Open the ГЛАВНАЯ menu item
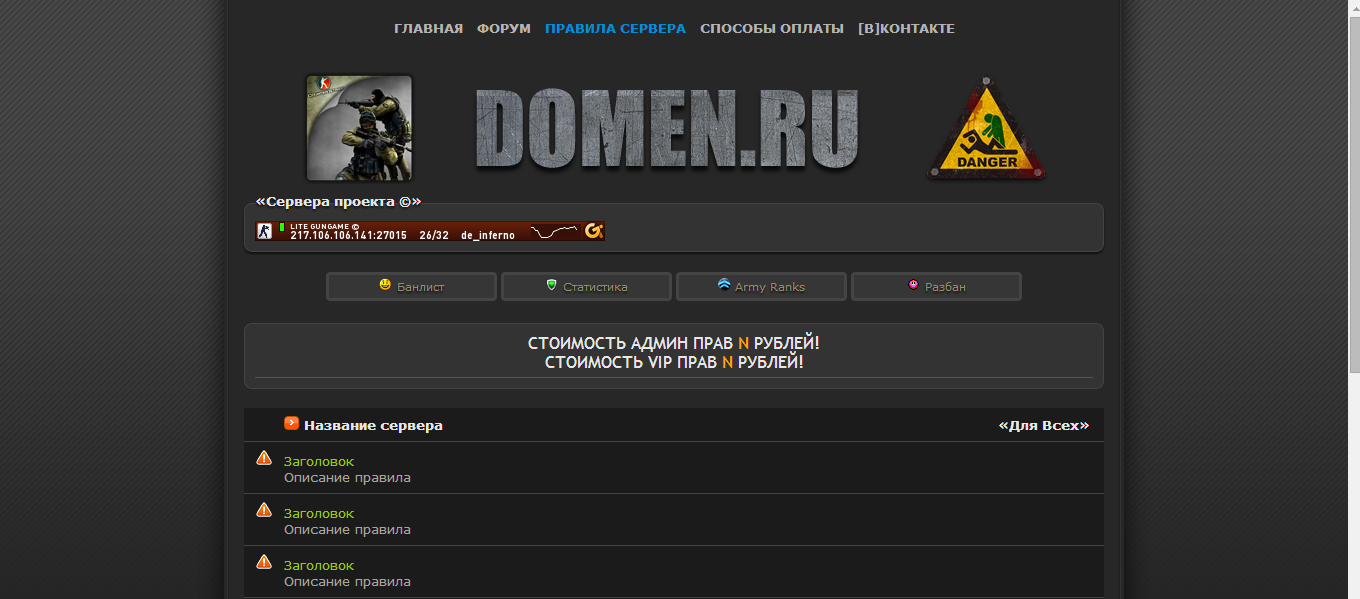1360x599 pixels. click(x=428, y=28)
